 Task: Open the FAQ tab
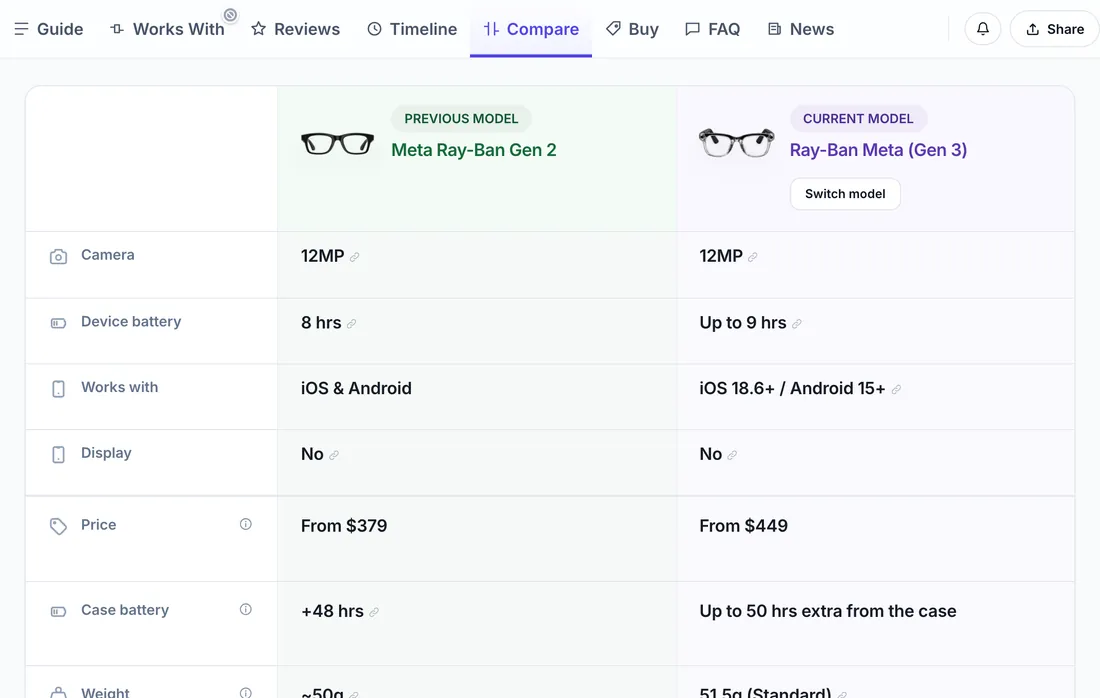click(712, 29)
